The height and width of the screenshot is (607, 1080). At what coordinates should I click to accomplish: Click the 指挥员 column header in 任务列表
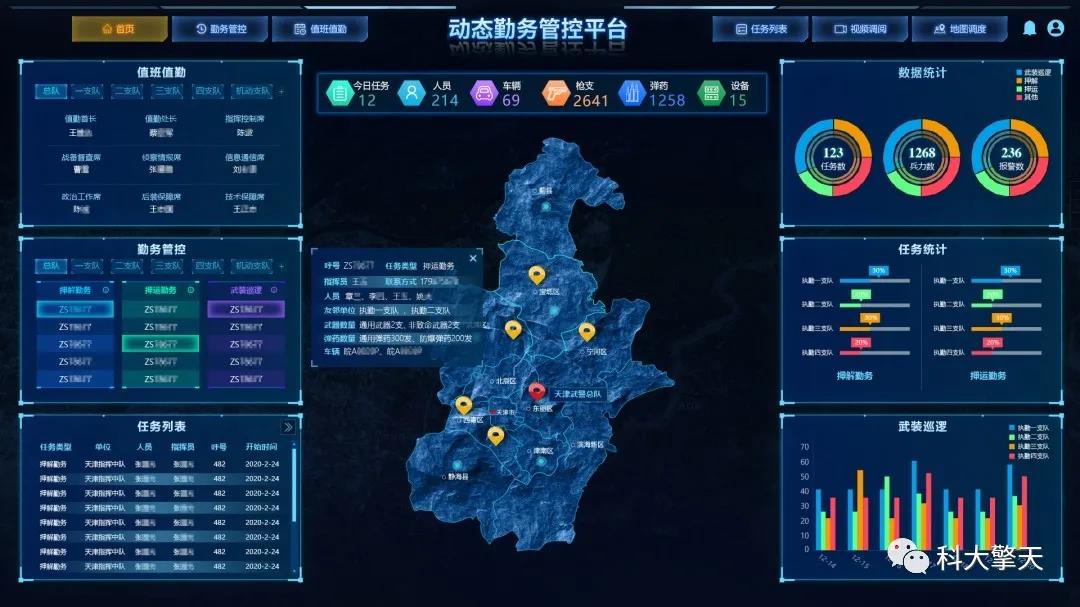tap(183, 447)
